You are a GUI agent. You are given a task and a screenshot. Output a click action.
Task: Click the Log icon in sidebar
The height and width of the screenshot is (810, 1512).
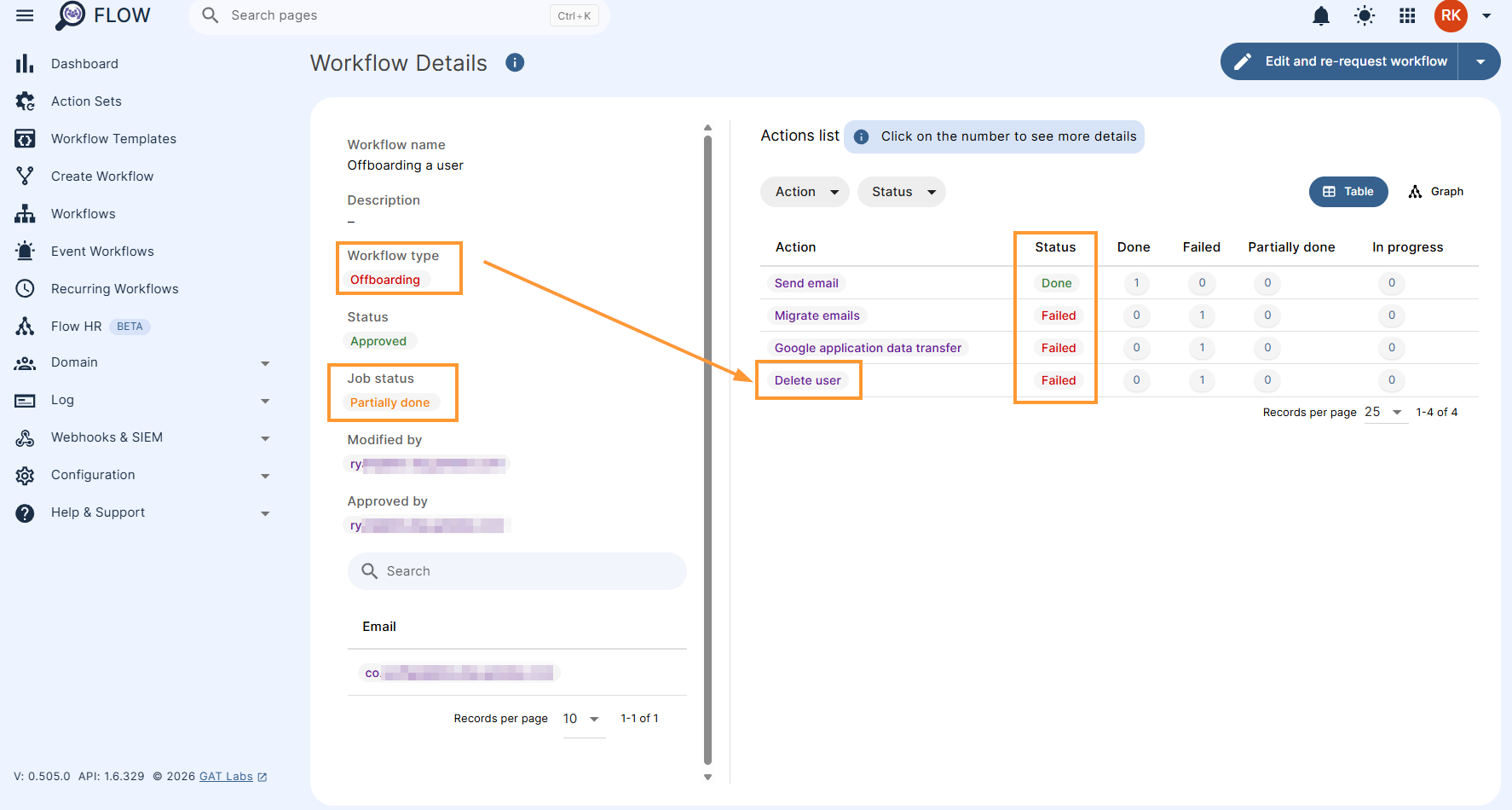[25, 400]
